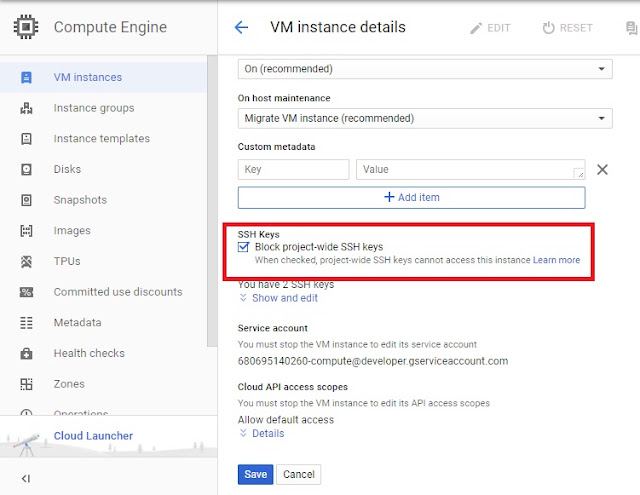Click the power icon next to RESET
The width and height of the screenshot is (640, 495).
(x=549, y=28)
